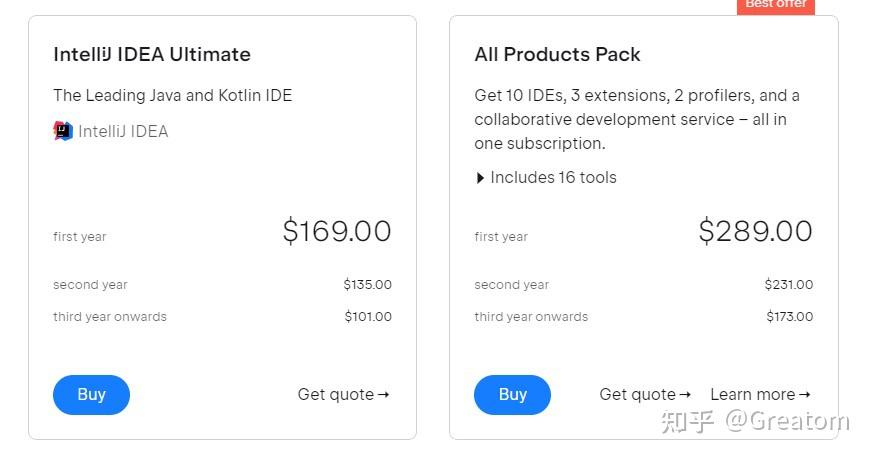Select the All Products Pack heading

coord(557,54)
